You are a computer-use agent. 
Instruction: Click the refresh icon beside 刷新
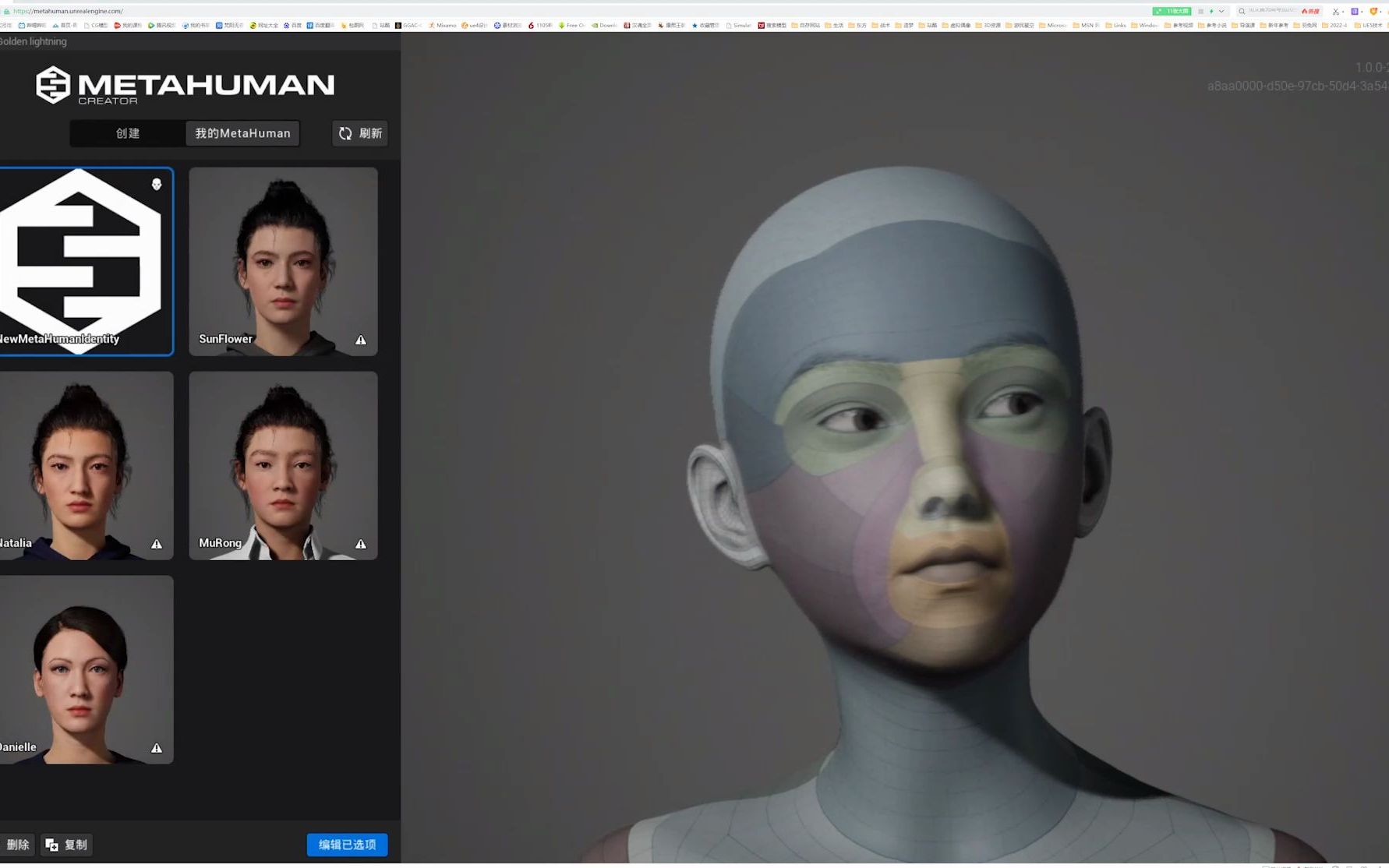pos(345,133)
